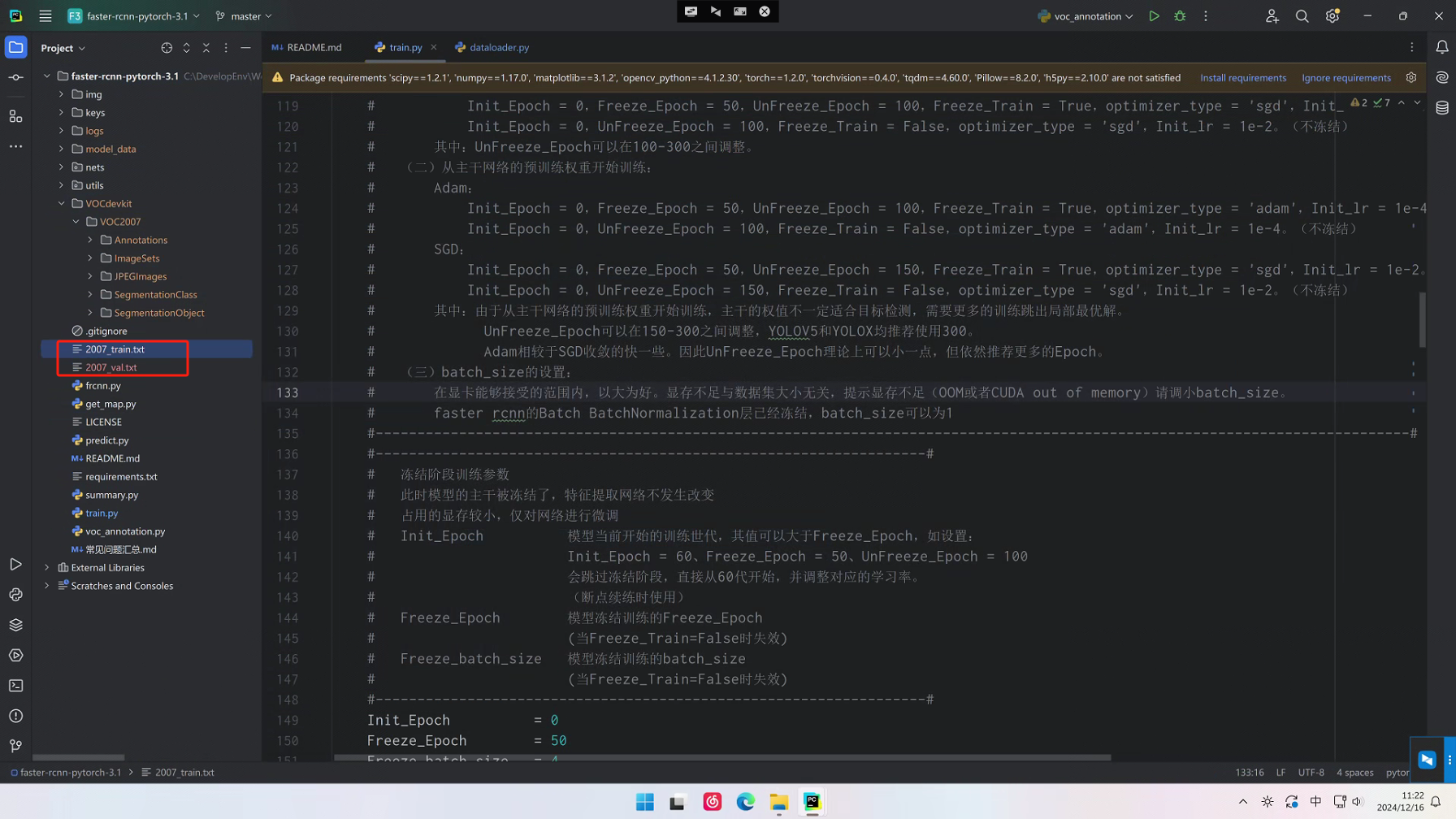Viewport: 1456px width, 819px height.
Task: Open File Explorer from taskbar
Action: click(x=778, y=802)
